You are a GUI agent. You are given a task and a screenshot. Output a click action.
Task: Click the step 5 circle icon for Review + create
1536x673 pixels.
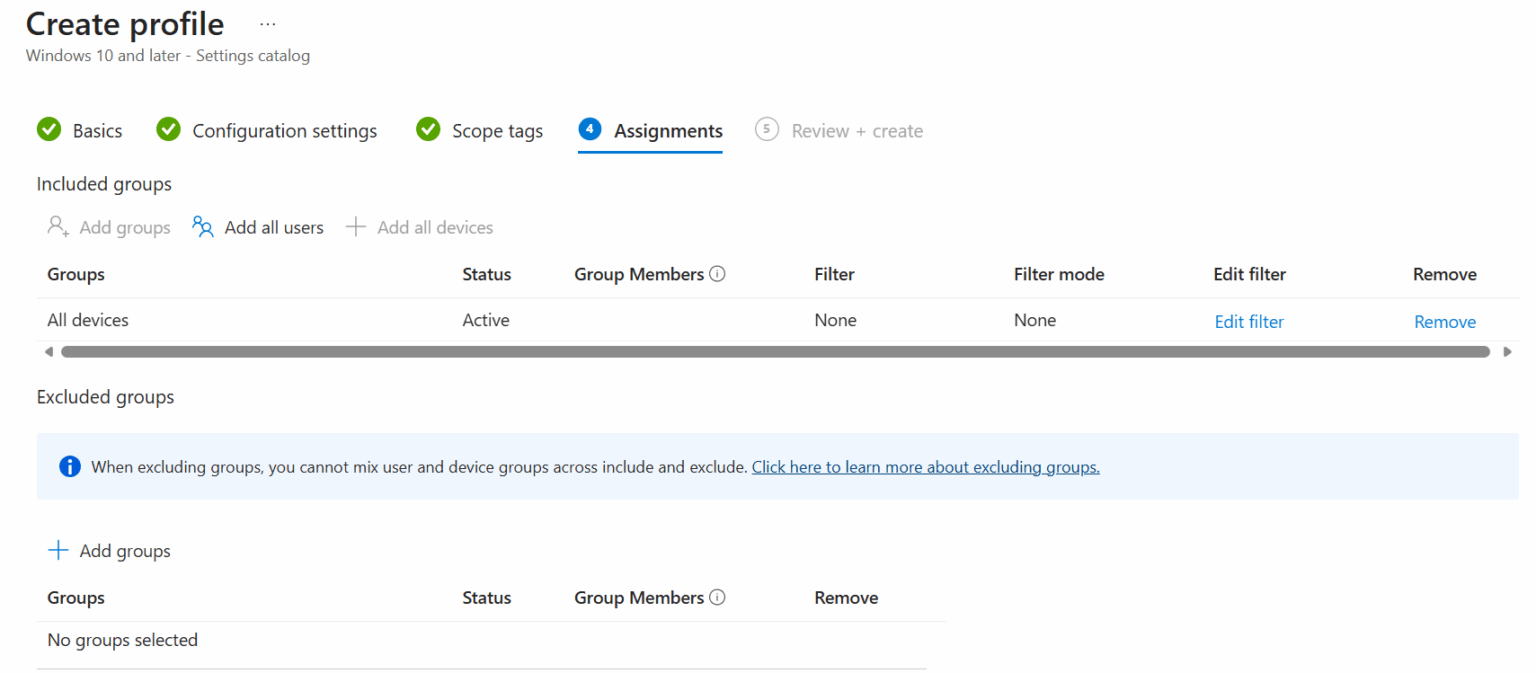[767, 129]
